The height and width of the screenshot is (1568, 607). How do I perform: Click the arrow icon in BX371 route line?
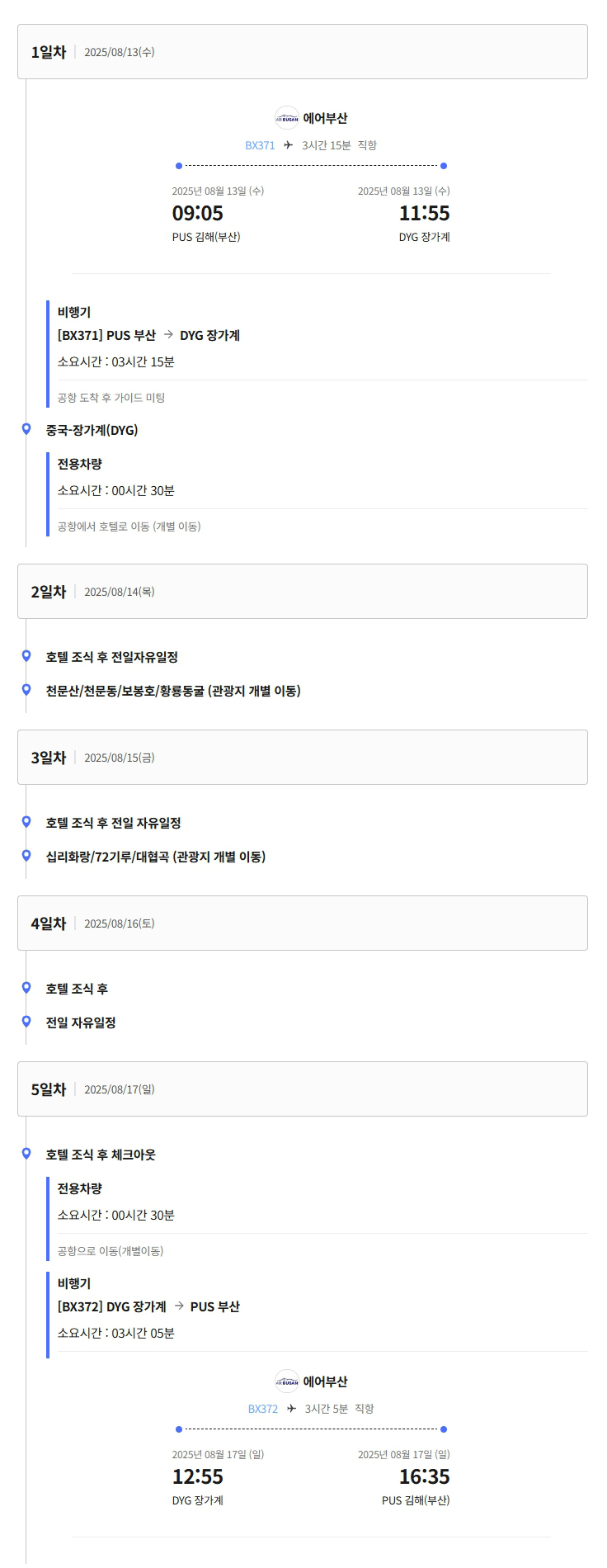(x=168, y=335)
